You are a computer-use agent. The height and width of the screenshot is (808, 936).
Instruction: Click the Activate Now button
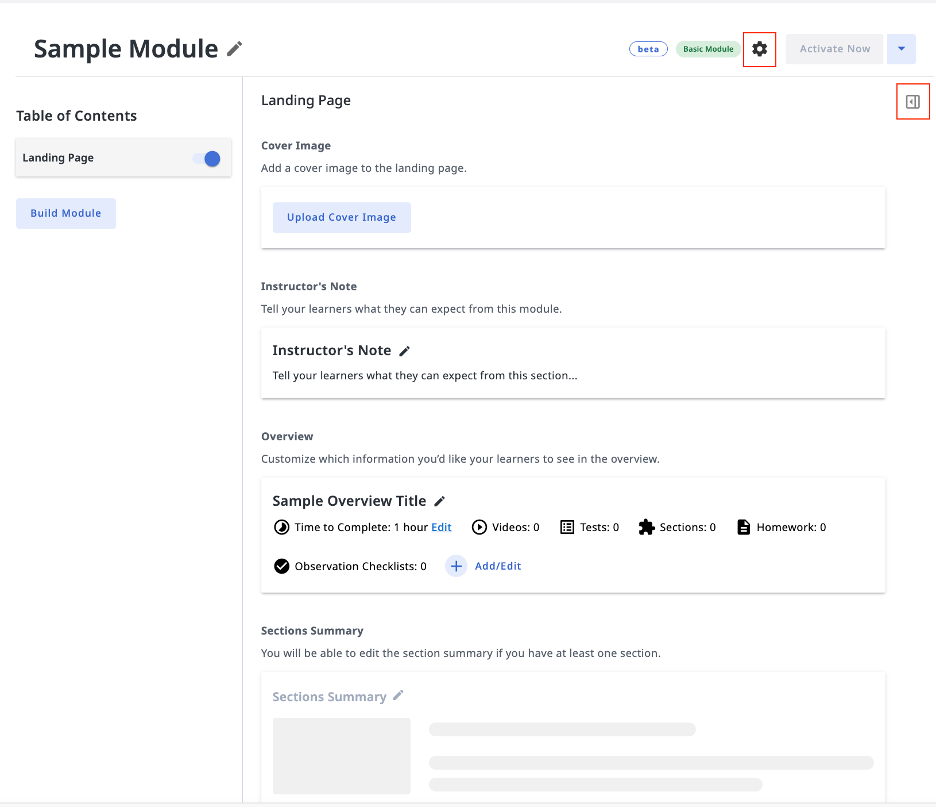(x=835, y=49)
